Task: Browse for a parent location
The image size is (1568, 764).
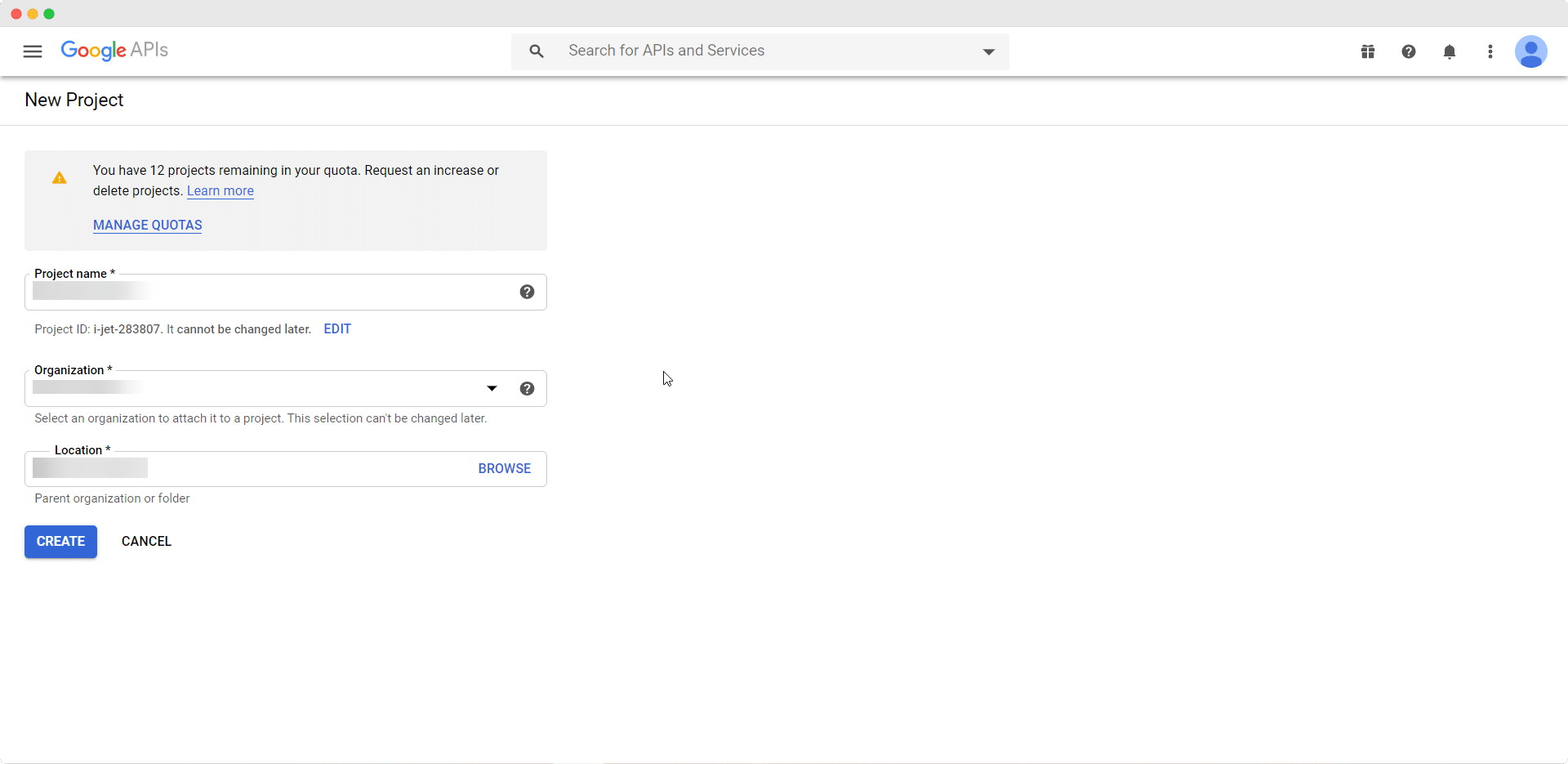Action: 505,468
